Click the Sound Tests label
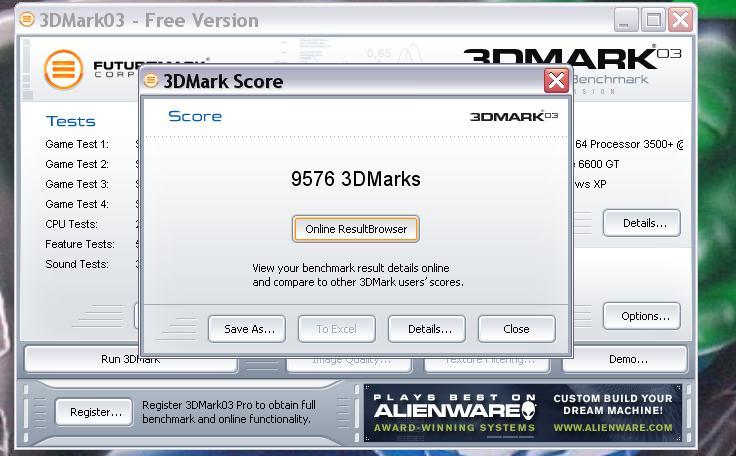The image size is (736, 456). pos(77,264)
